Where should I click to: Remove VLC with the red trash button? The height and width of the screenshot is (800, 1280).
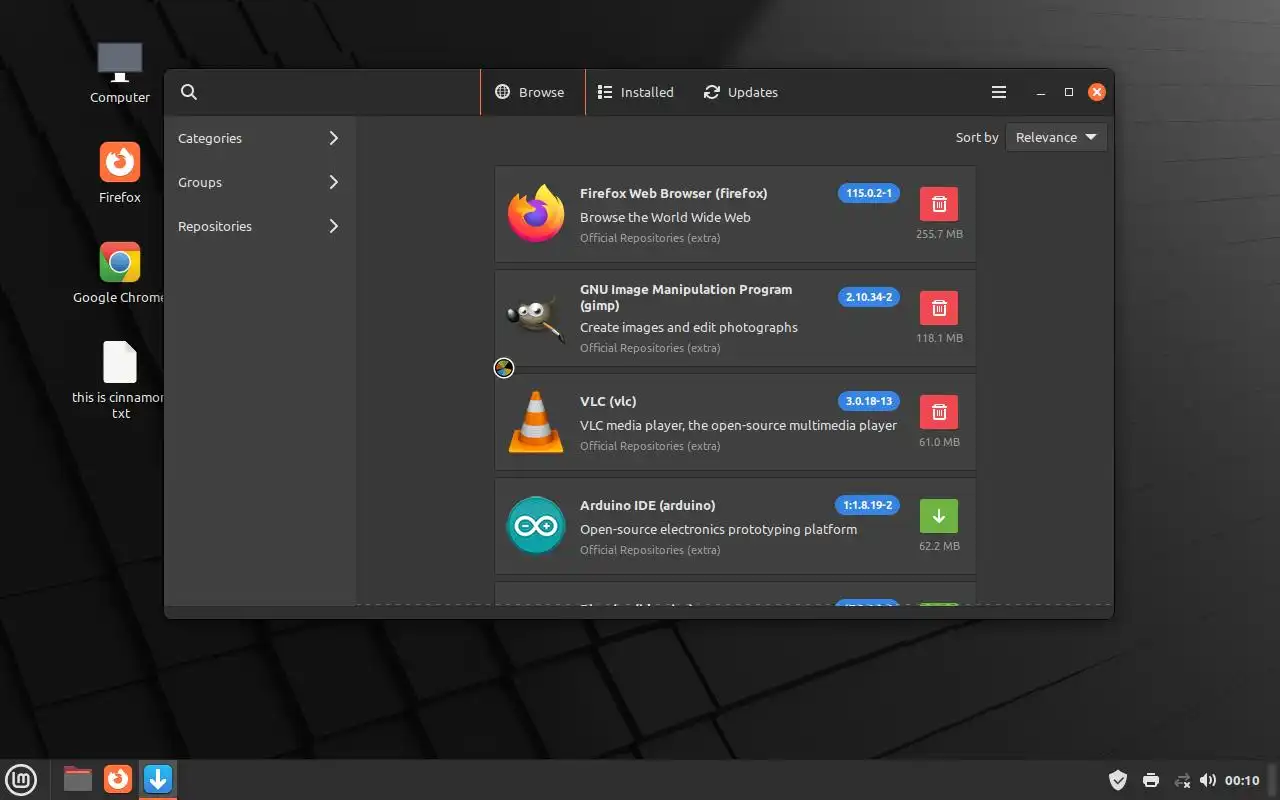pyautogui.click(x=939, y=412)
